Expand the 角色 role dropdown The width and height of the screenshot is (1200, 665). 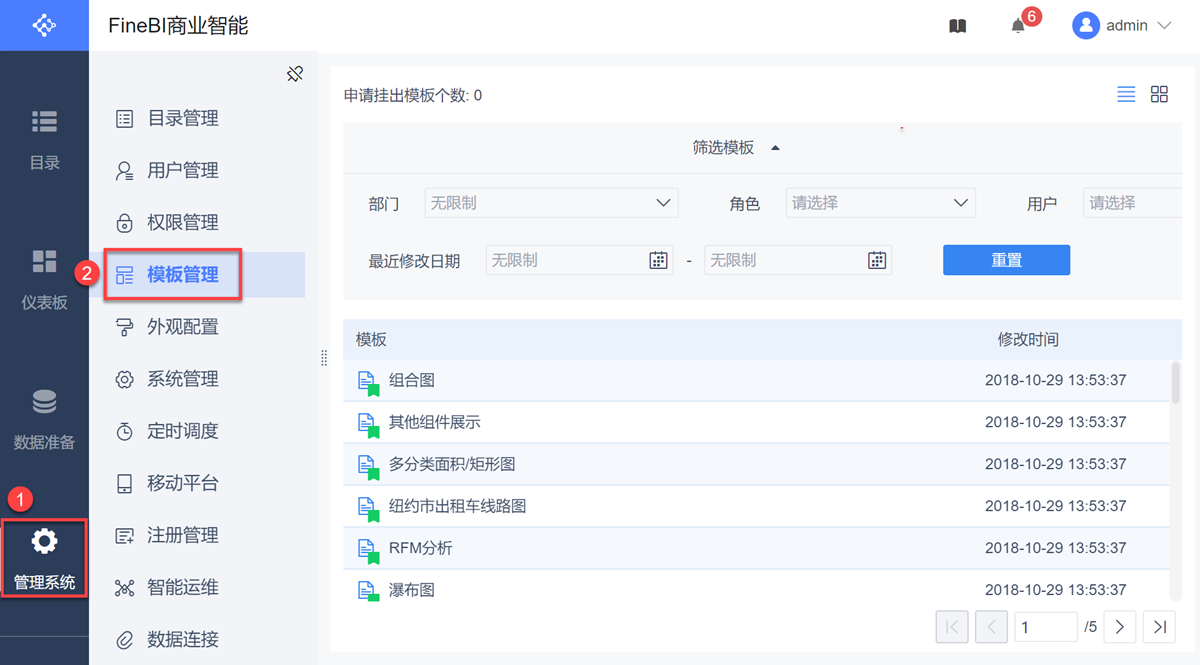(961, 203)
